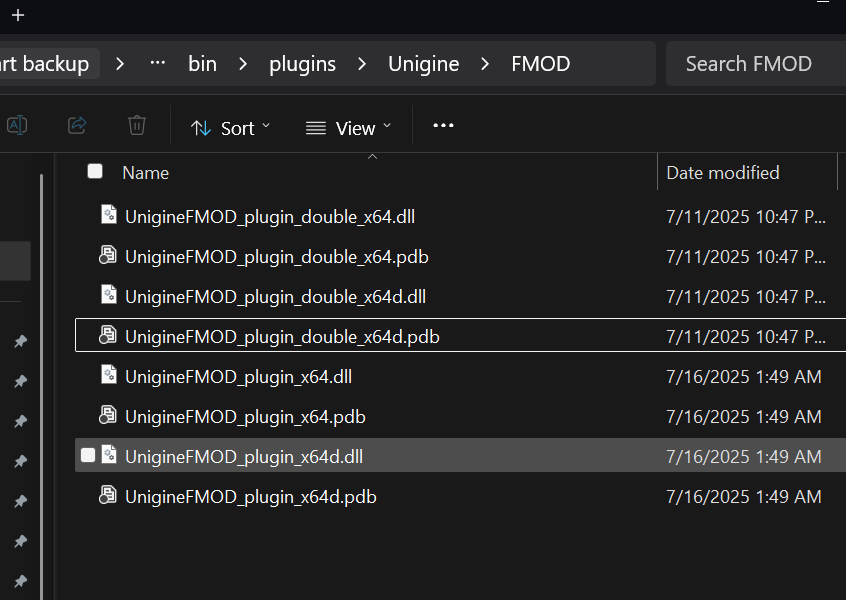This screenshot has width=846, height=600.
Task: Click the Delete trash icon
Action: click(x=137, y=126)
